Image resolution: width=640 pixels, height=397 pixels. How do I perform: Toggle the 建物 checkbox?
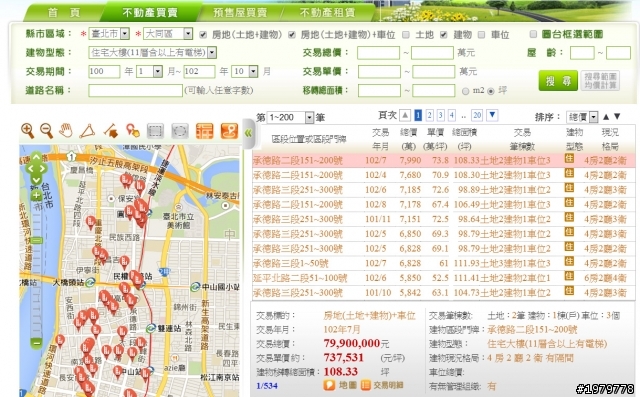pyautogui.click(x=444, y=35)
